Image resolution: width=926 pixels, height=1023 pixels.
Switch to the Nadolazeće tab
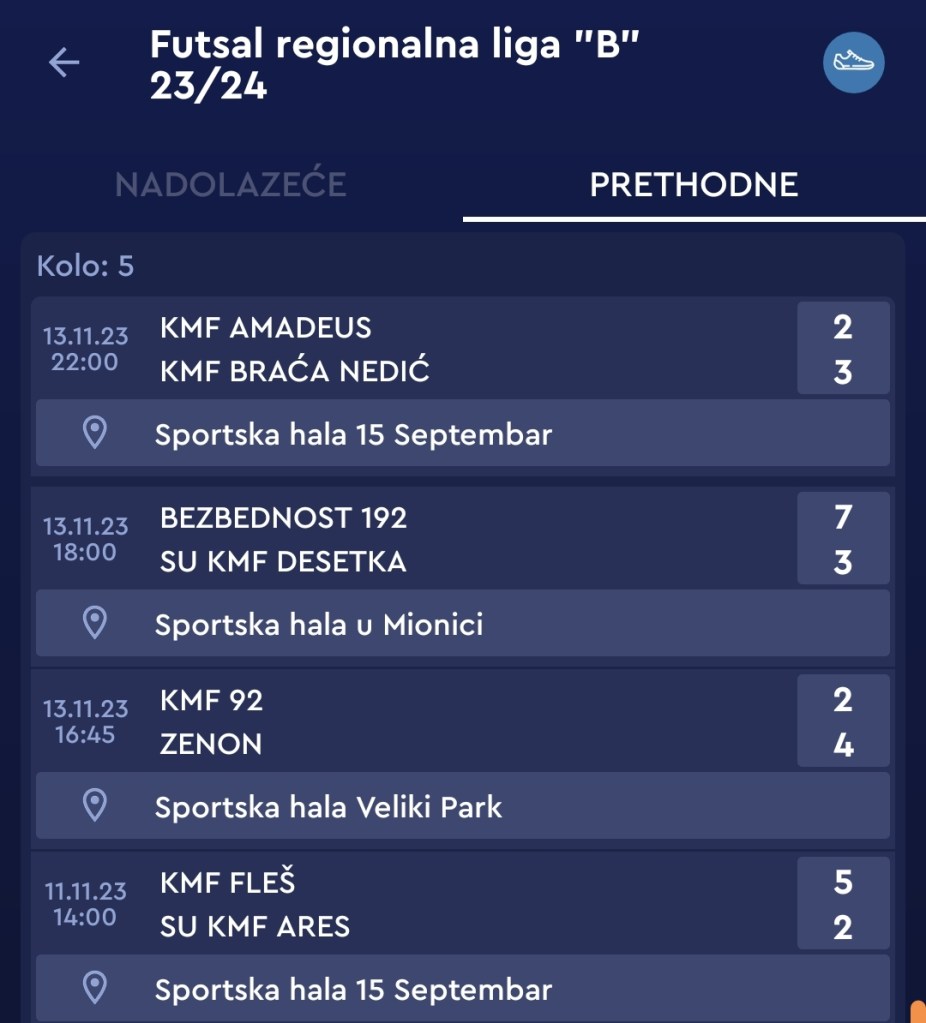pyautogui.click(x=231, y=185)
